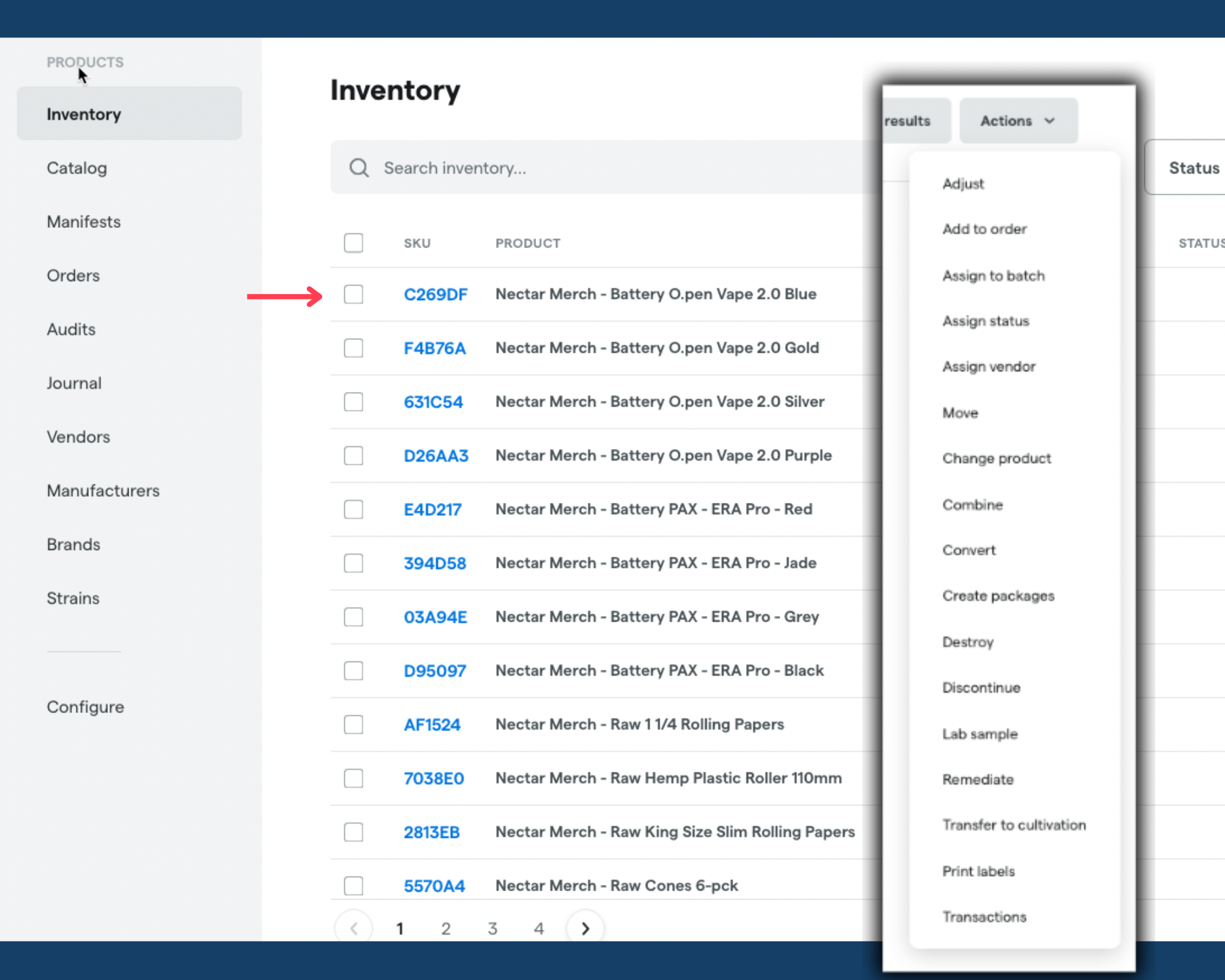Viewport: 1225px width, 980px height.
Task: Select the Transactions action option
Action: click(x=984, y=916)
